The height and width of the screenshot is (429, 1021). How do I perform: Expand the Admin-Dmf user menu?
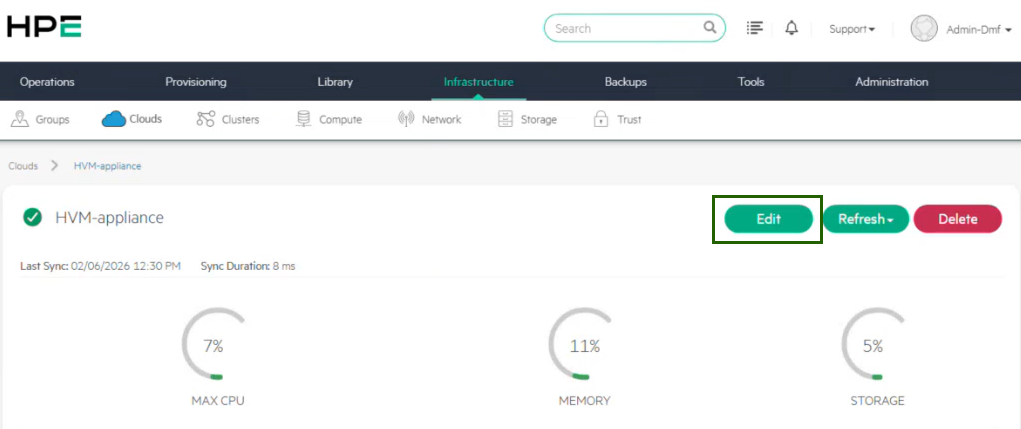tap(979, 29)
